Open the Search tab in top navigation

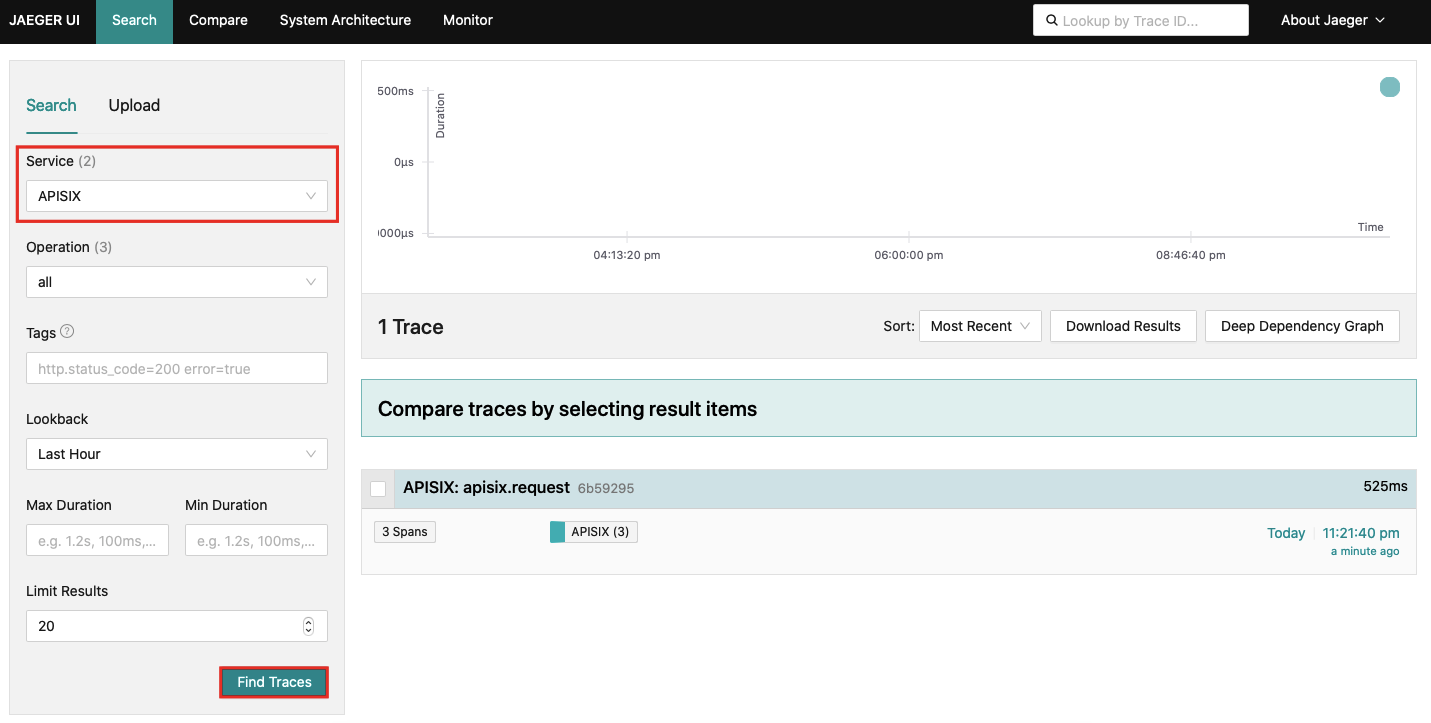[134, 21]
